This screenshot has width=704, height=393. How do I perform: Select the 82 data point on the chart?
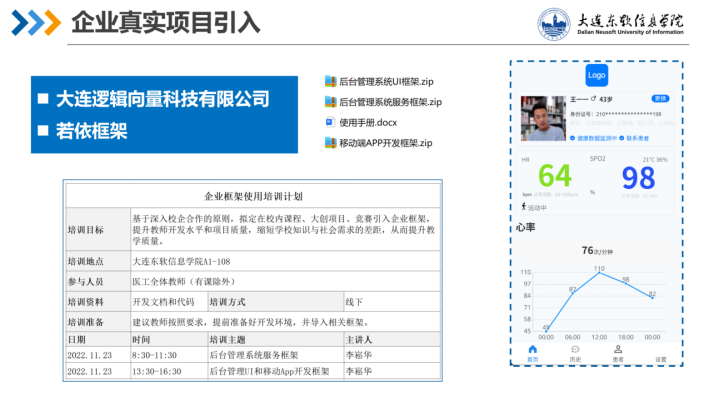point(652,297)
